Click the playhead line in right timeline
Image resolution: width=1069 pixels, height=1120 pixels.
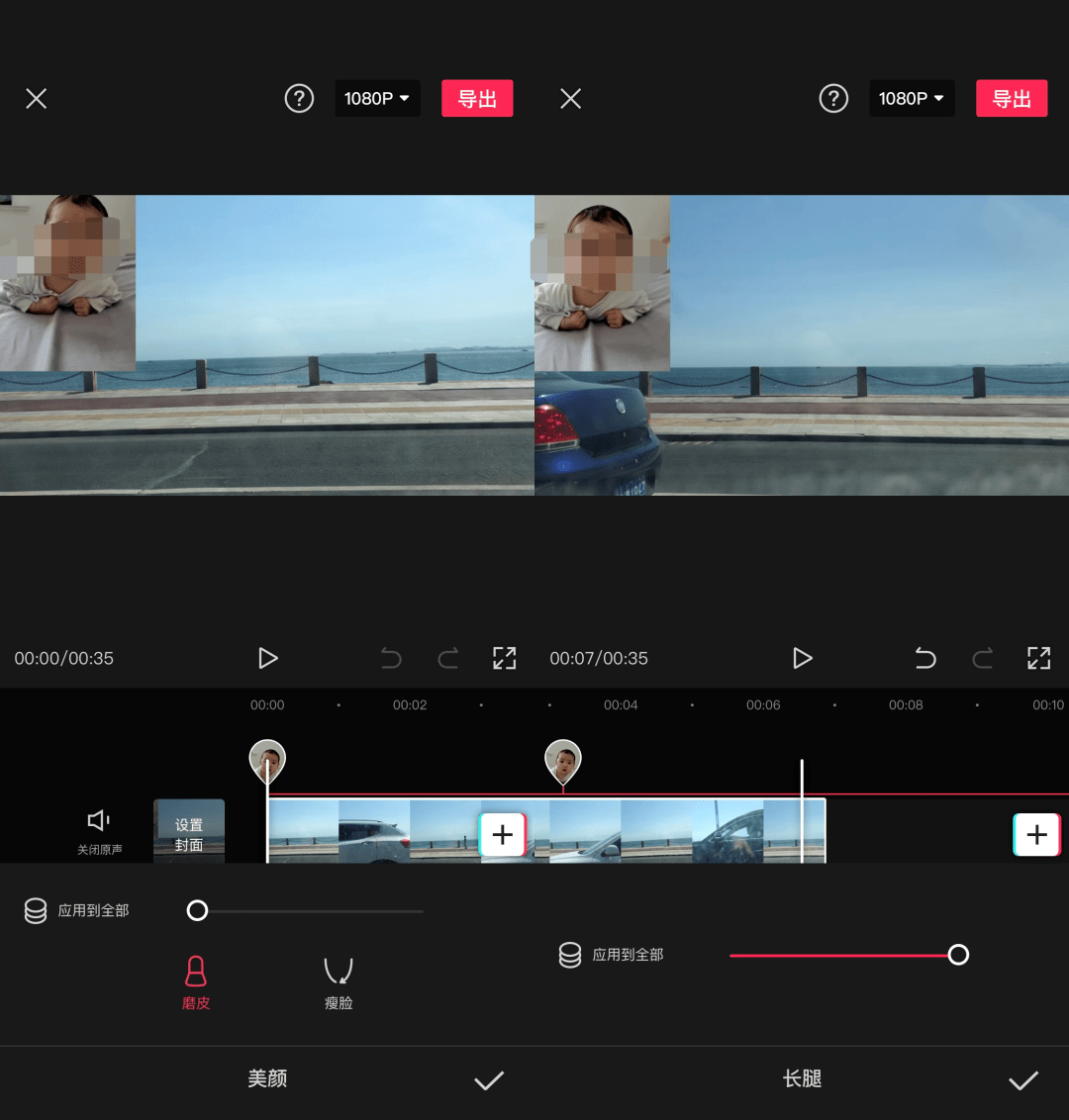tap(802, 810)
